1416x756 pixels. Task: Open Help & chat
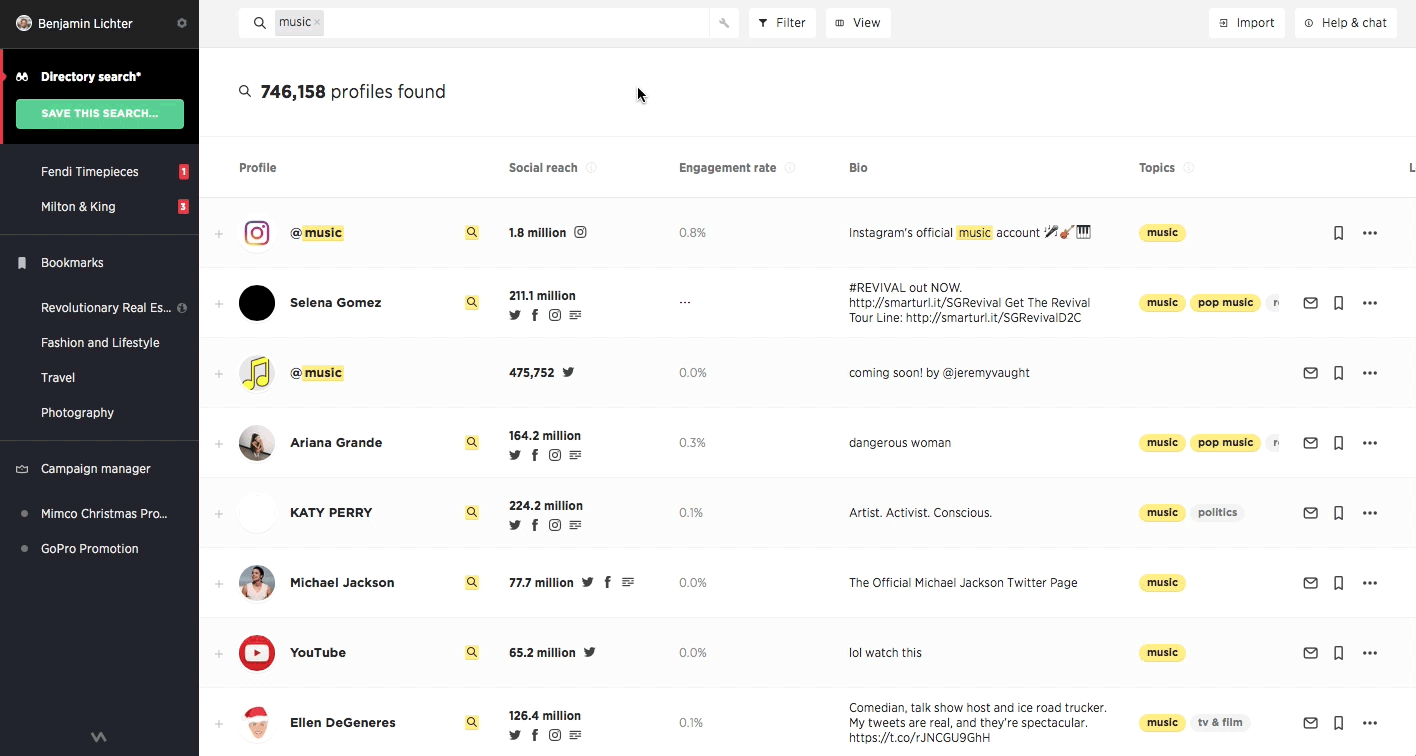point(1346,23)
